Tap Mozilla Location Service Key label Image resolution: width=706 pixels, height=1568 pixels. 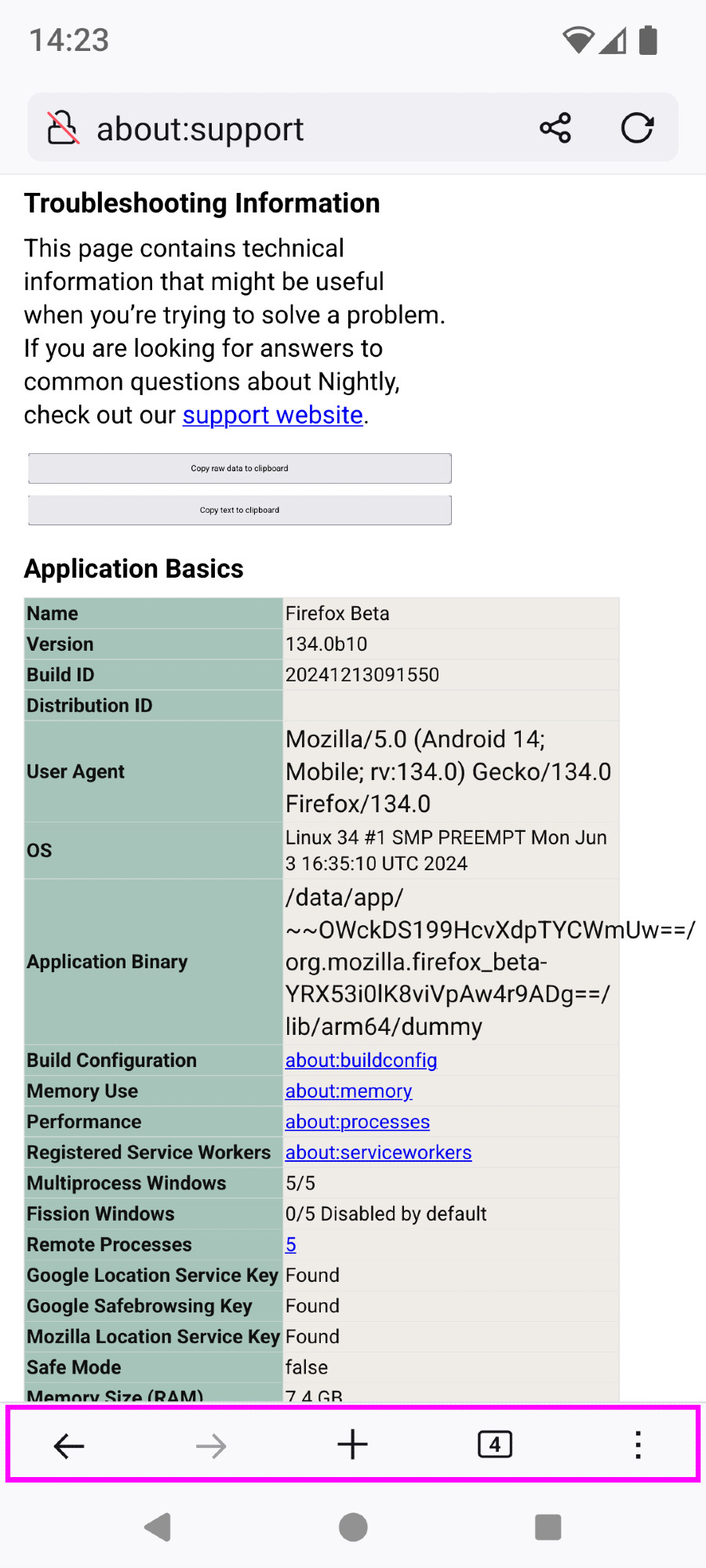tap(153, 1336)
